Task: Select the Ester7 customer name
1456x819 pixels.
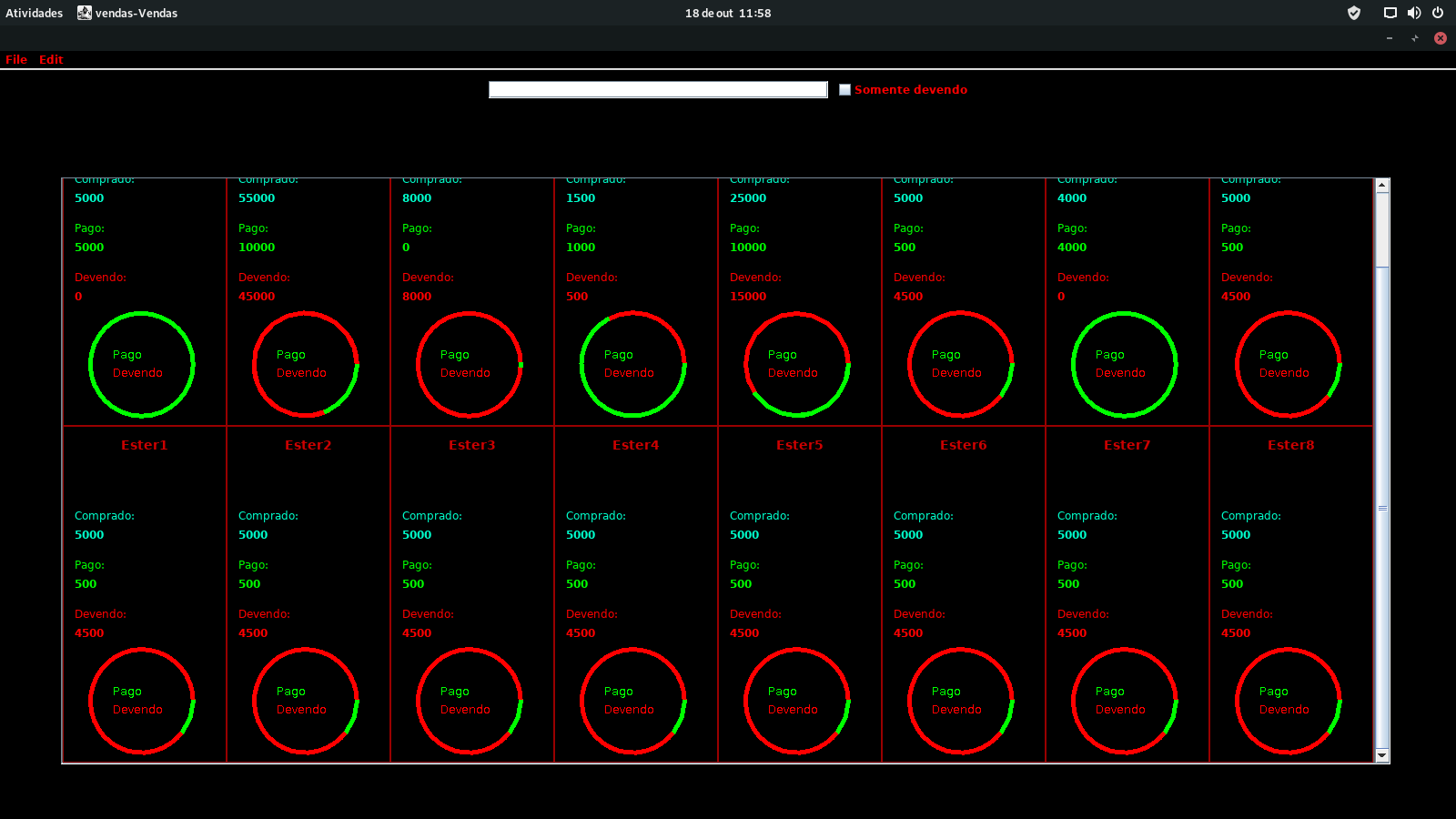Action: point(1127,445)
